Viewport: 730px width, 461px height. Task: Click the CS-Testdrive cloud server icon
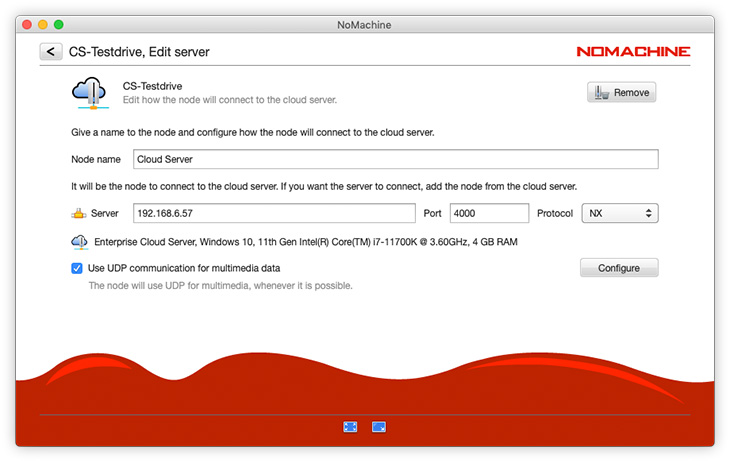point(90,93)
